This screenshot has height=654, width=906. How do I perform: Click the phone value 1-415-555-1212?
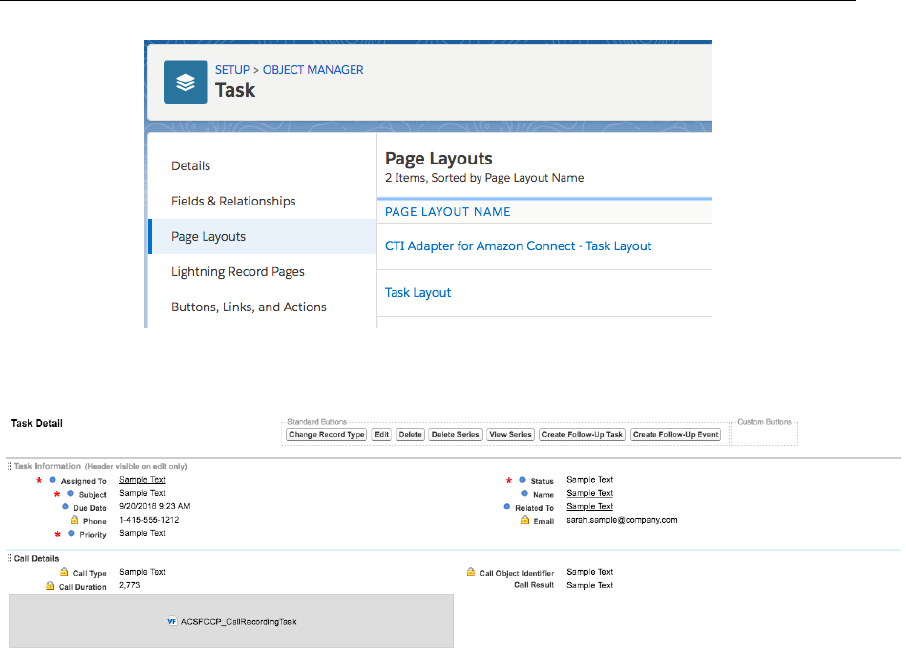[x=149, y=520]
